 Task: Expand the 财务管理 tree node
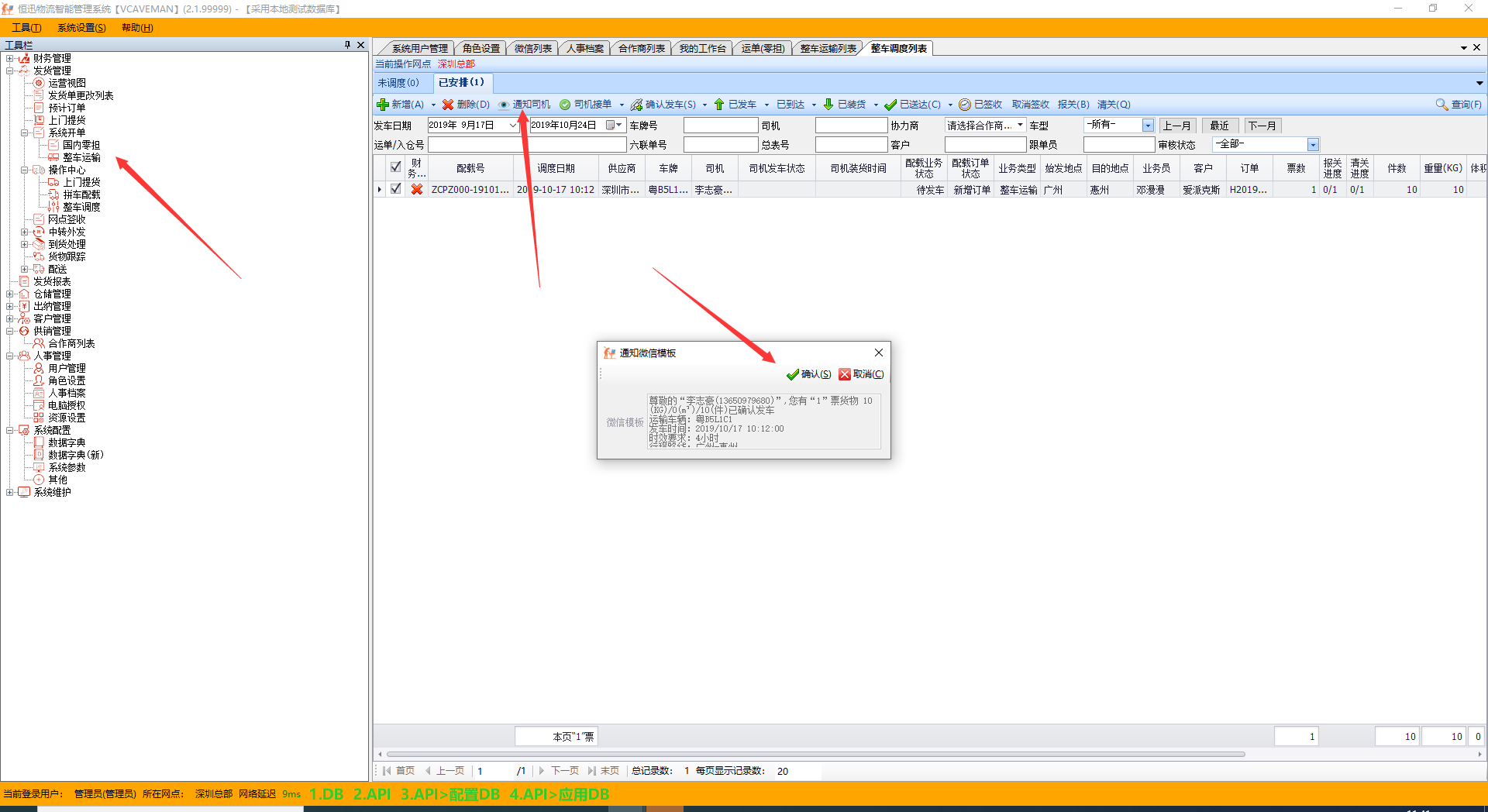pos(9,58)
